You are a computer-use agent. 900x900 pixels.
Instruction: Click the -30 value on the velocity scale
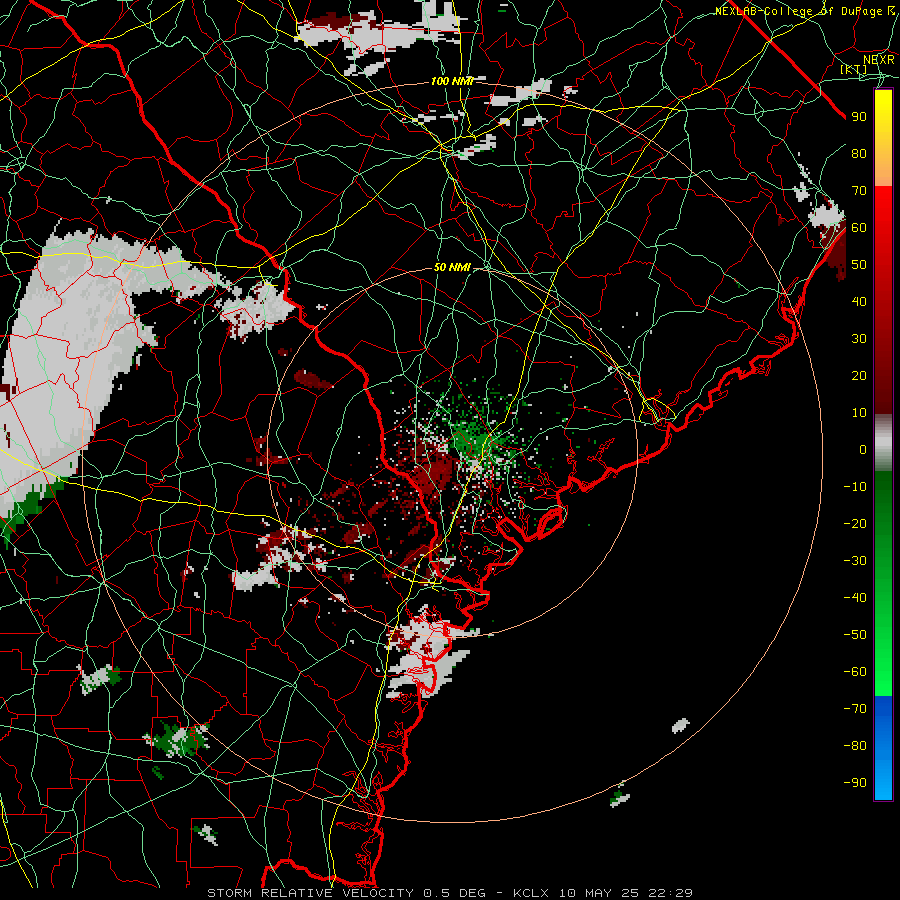coord(855,561)
